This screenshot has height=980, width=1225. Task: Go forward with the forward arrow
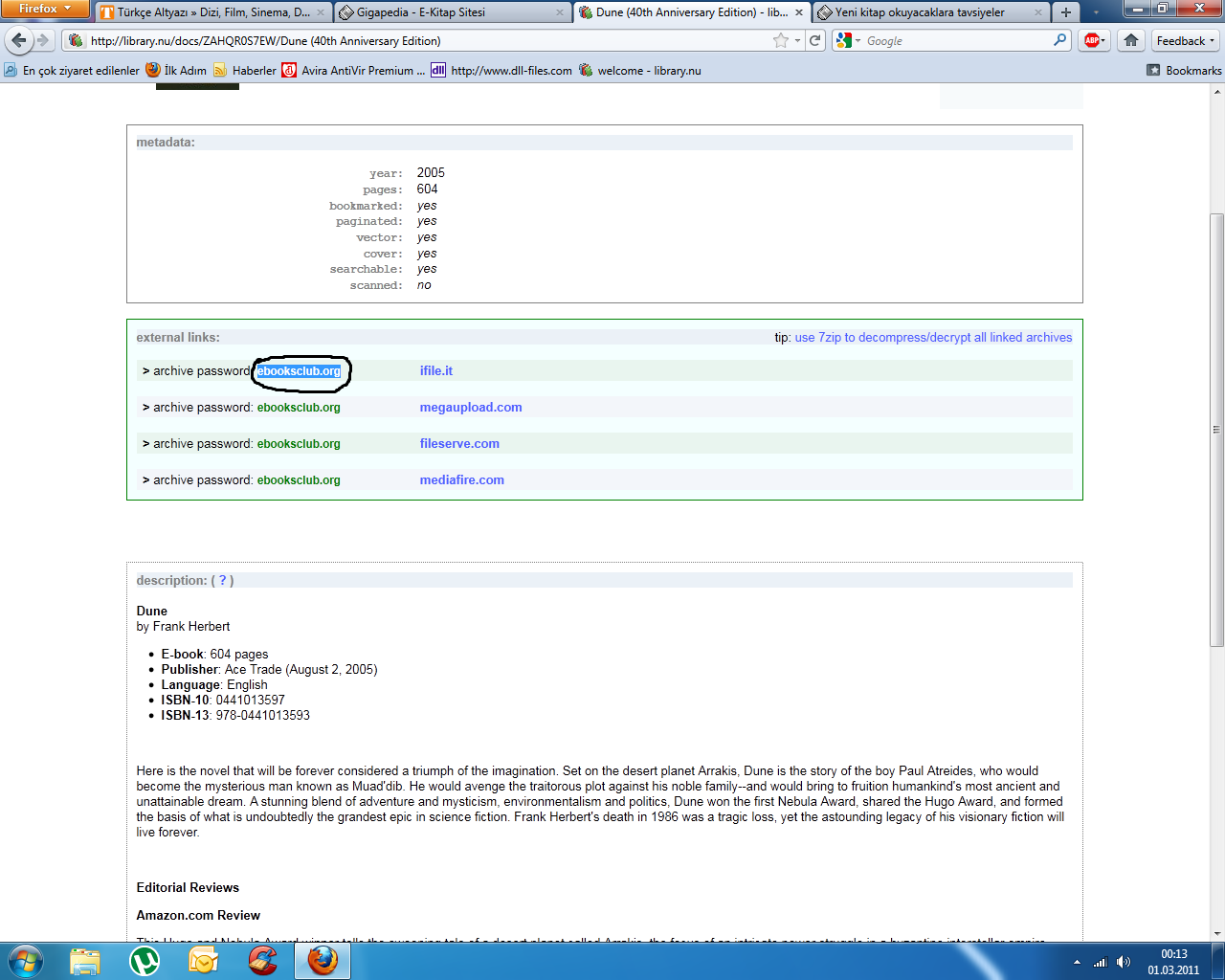tap(42, 40)
